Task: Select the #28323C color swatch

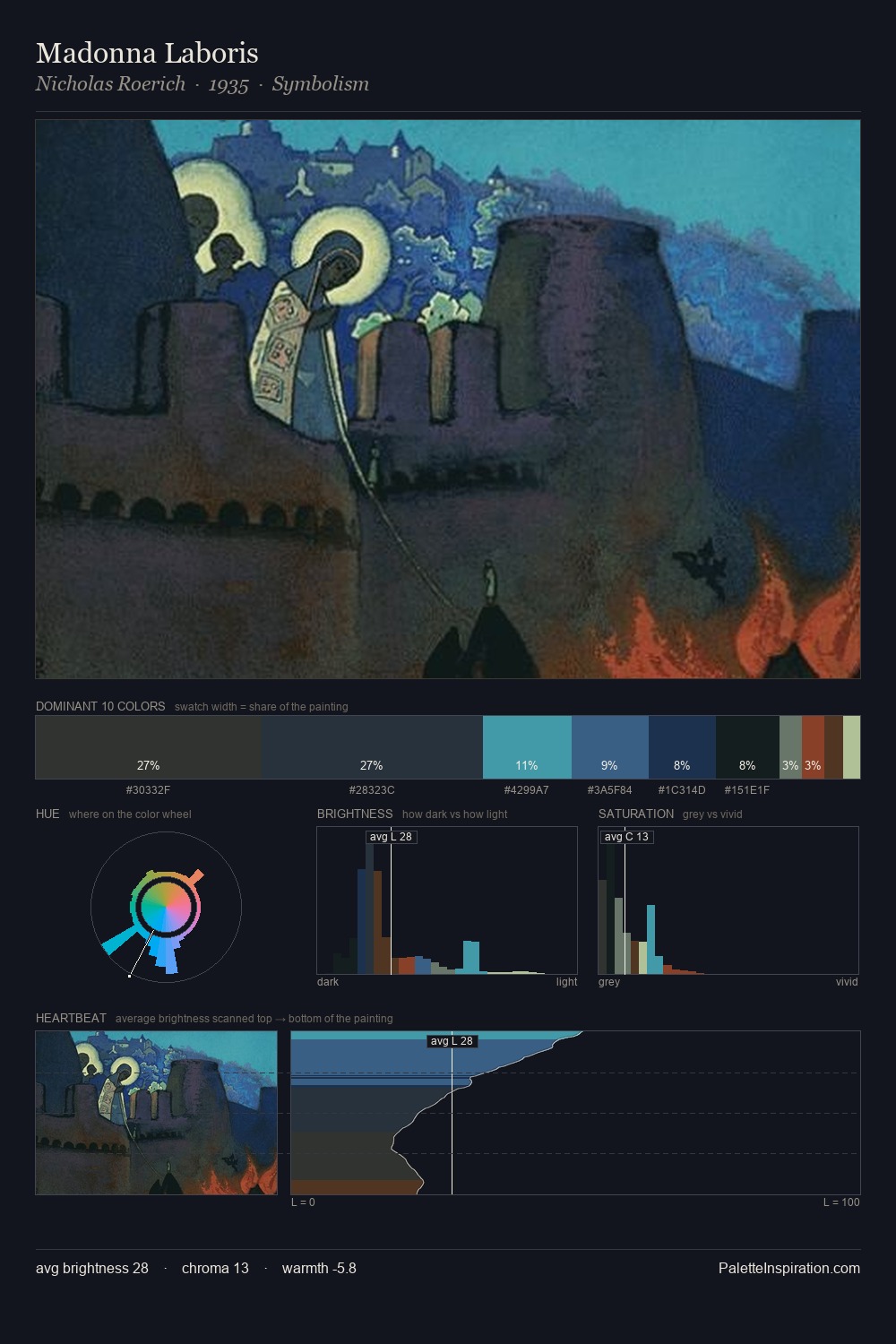Action: [x=373, y=747]
